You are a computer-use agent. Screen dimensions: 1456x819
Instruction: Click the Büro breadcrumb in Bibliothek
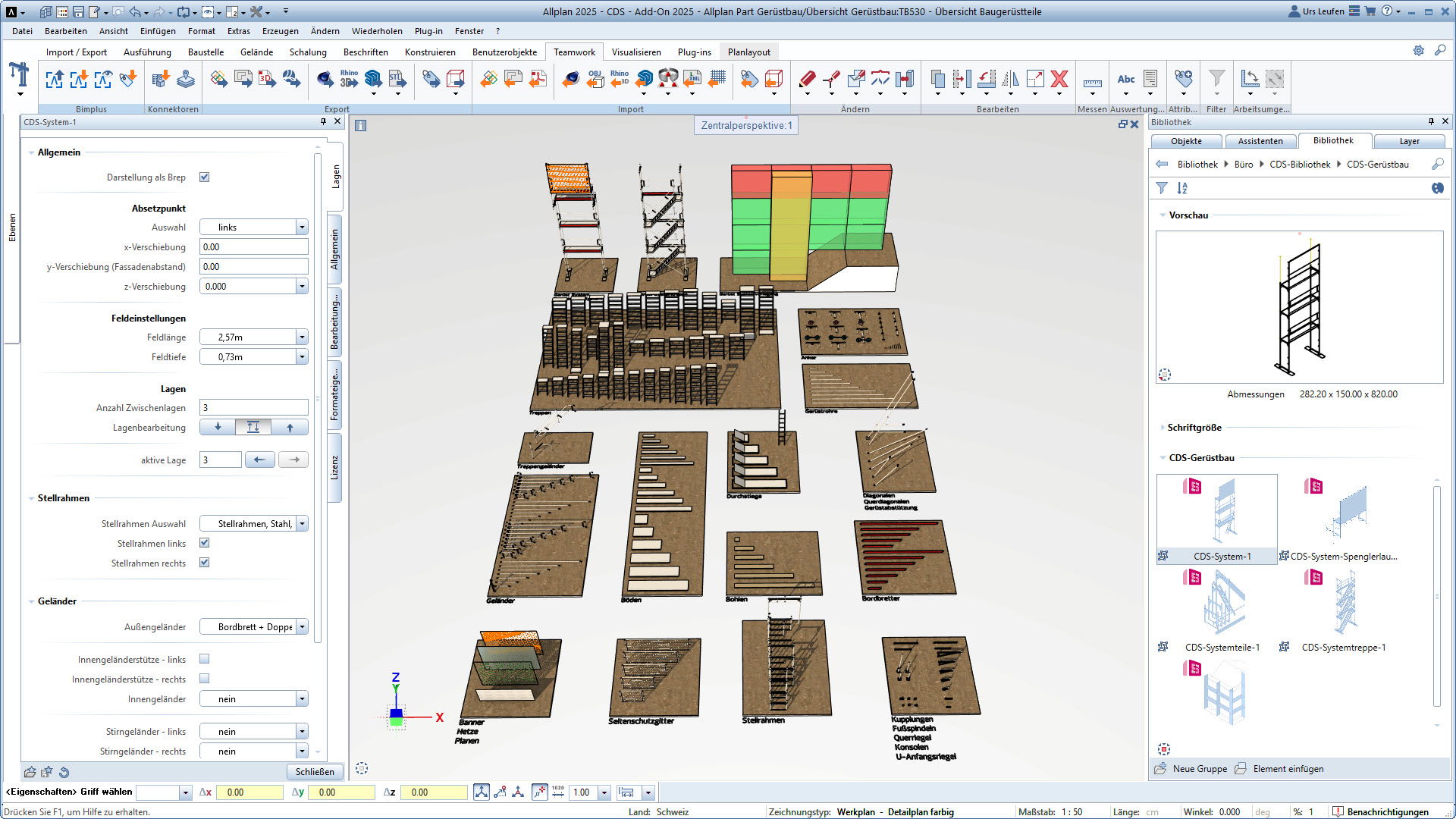click(1243, 165)
